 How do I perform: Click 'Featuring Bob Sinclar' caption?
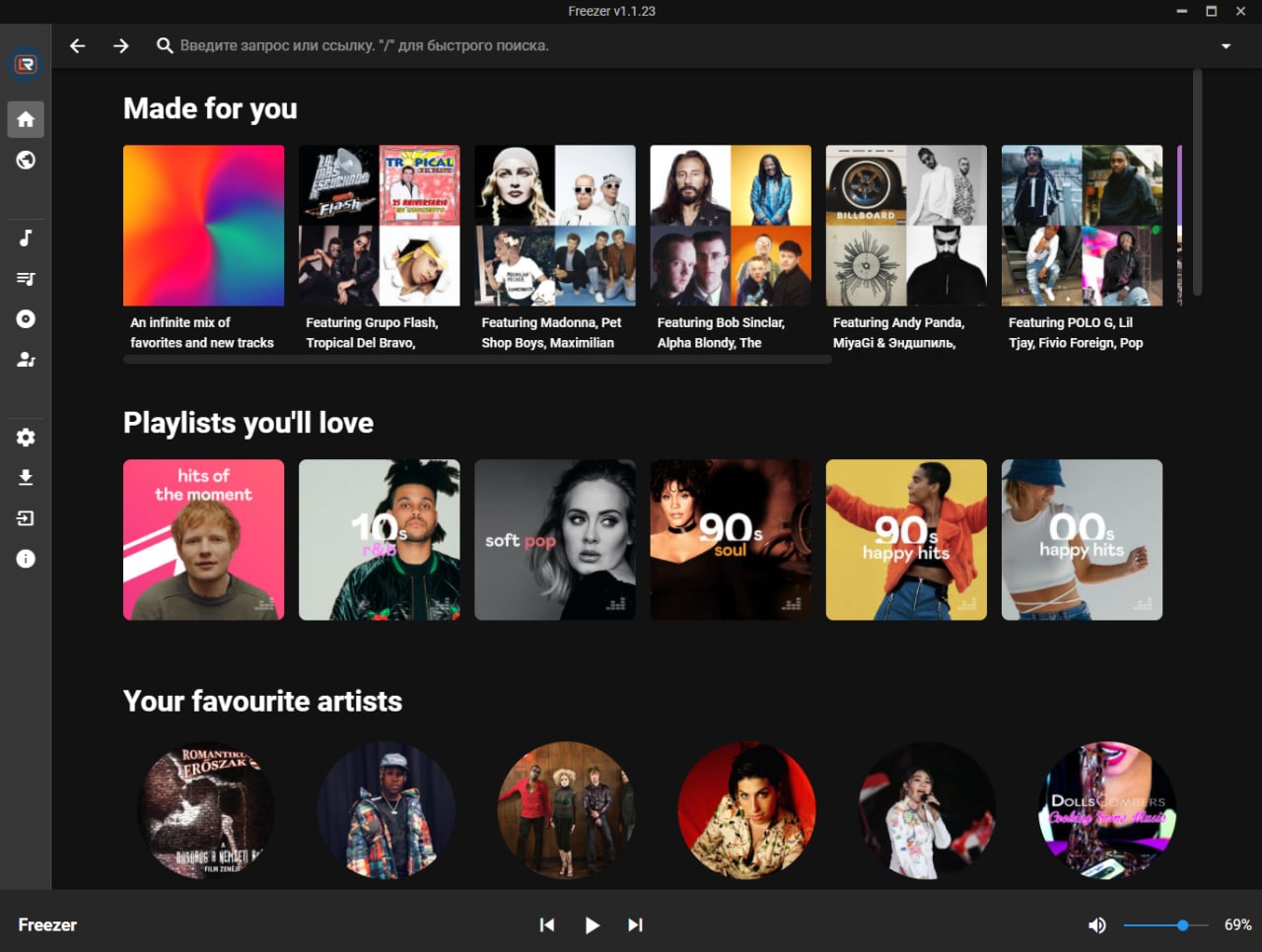coord(721,333)
